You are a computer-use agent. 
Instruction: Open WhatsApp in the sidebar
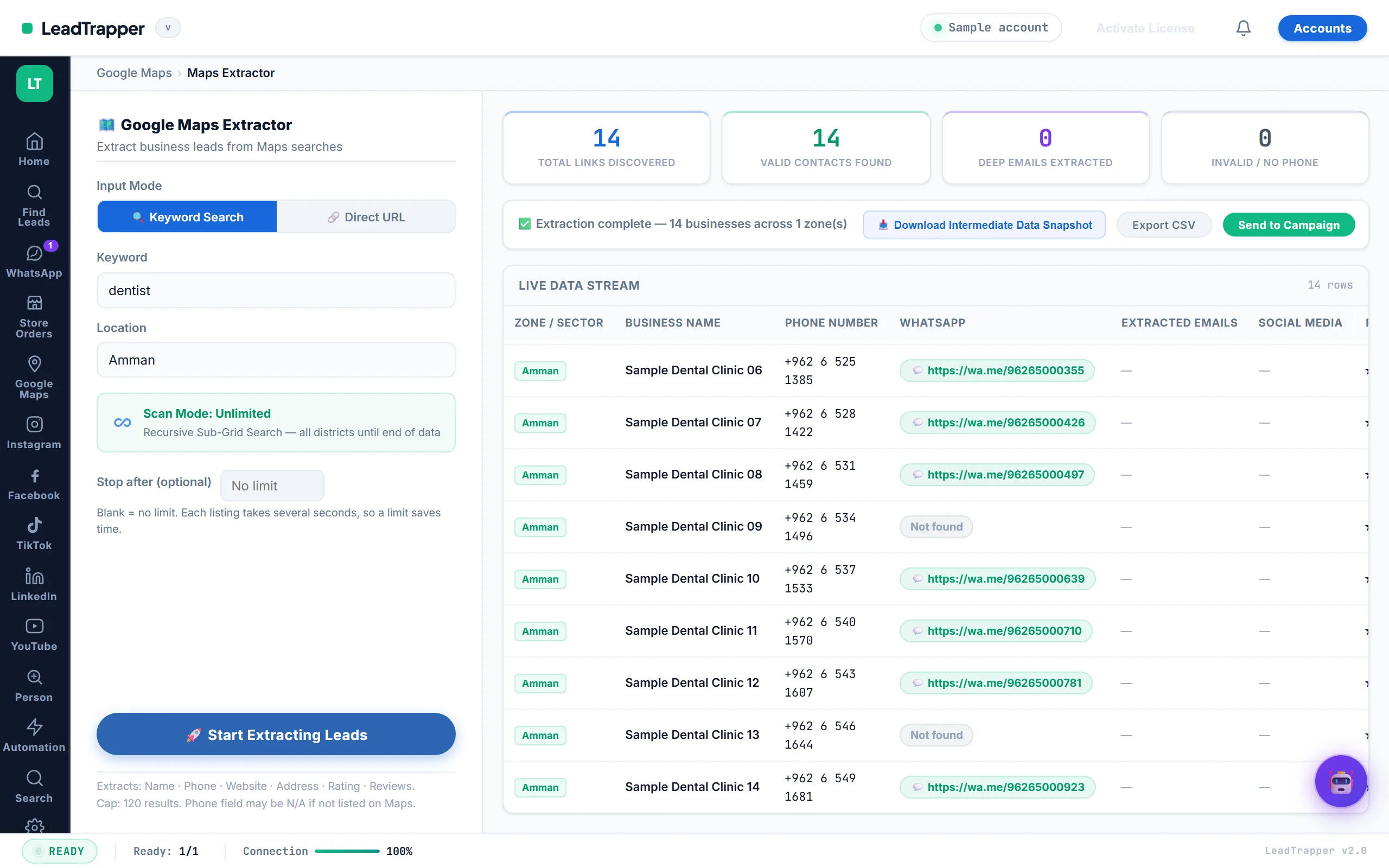point(34,261)
